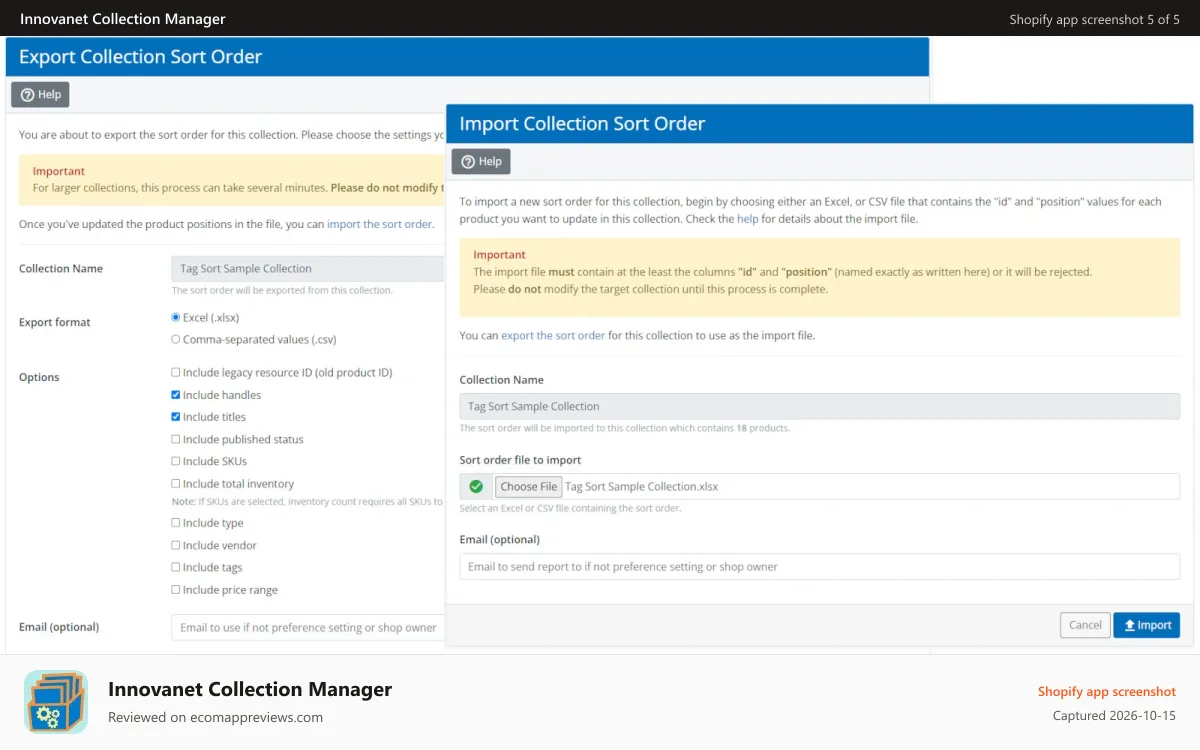Check Include total inventory option
The height and width of the screenshot is (750, 1200).
click(176, 483)
